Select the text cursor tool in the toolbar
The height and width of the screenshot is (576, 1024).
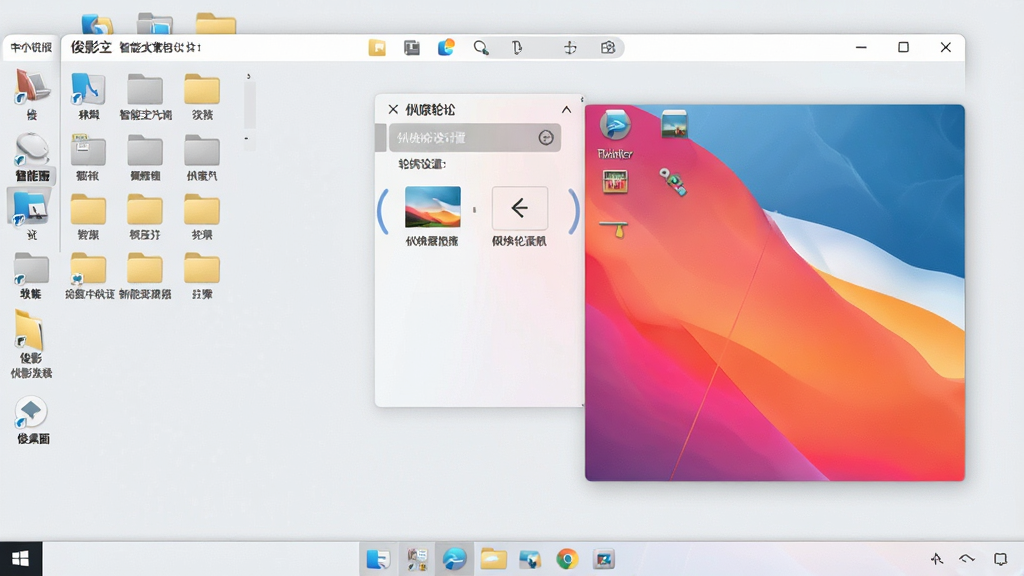pos(517,48)
